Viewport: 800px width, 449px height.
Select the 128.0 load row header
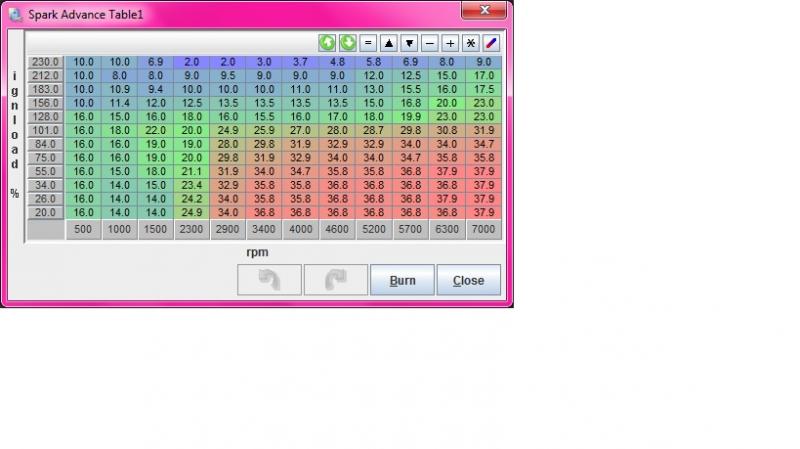point(45,117)
